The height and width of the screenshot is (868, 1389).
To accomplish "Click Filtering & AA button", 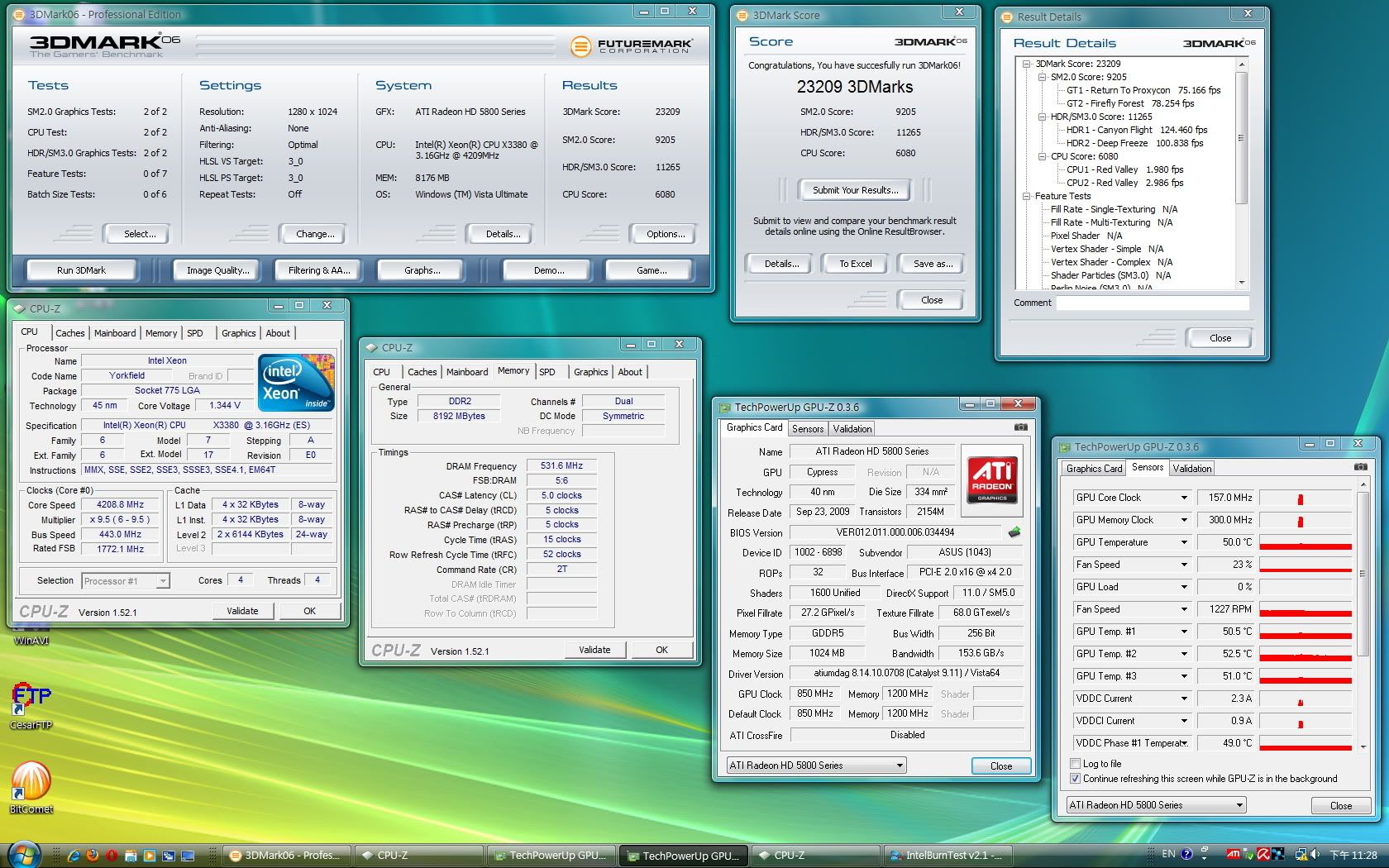I will 319,270.
